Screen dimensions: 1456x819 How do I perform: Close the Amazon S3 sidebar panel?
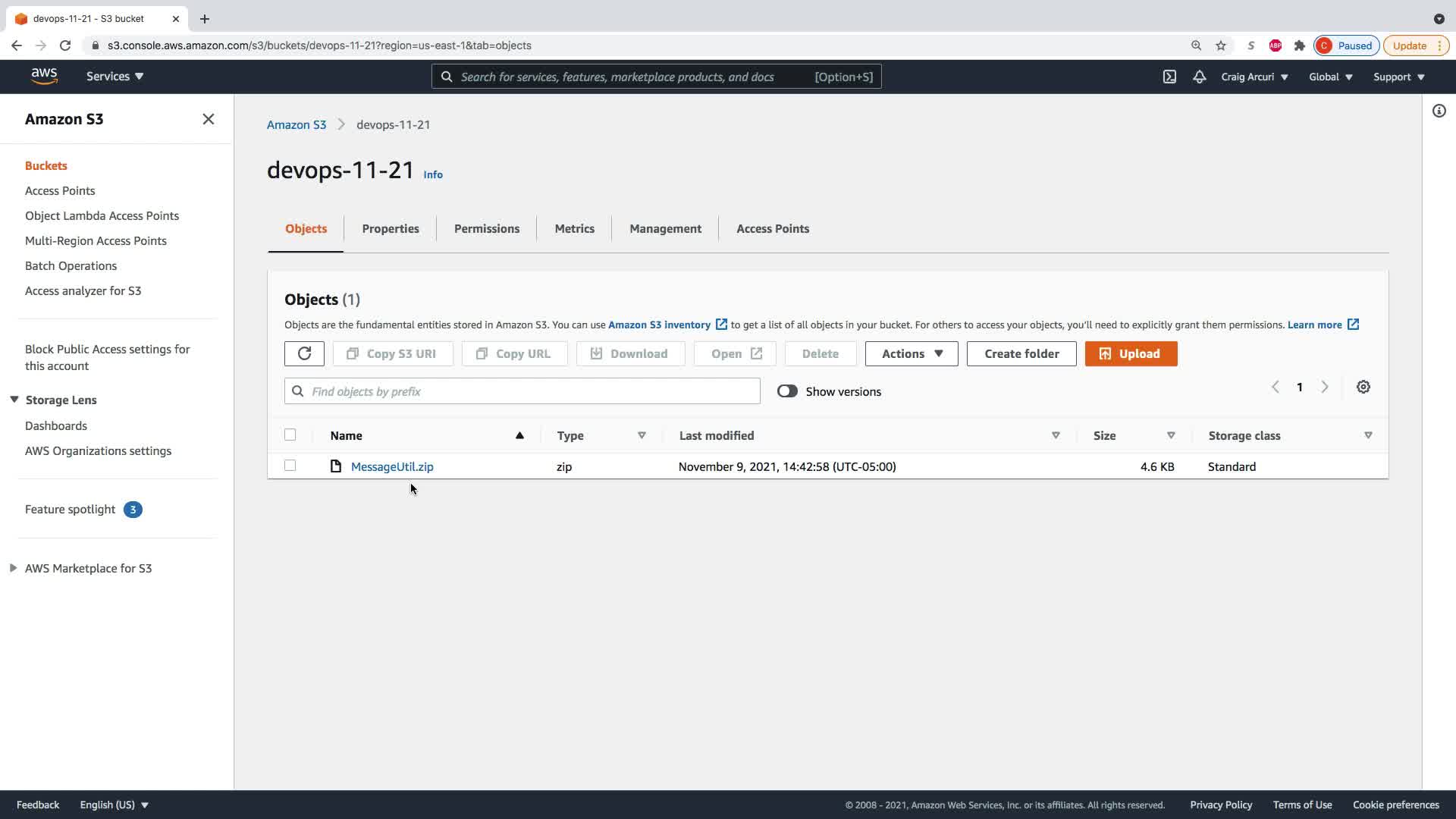point(209,119)
